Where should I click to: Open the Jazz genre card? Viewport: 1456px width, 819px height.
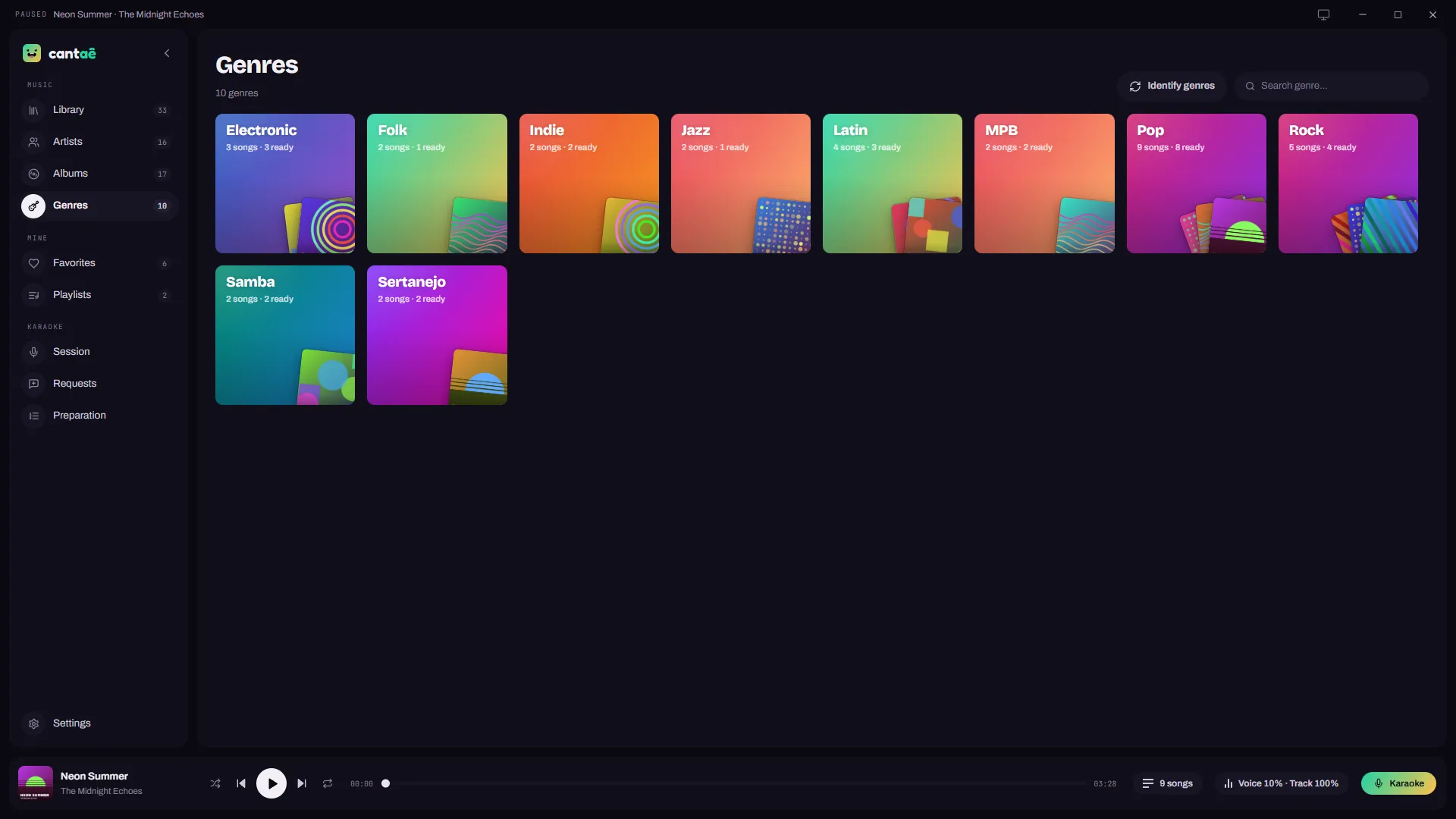[741, 184]
